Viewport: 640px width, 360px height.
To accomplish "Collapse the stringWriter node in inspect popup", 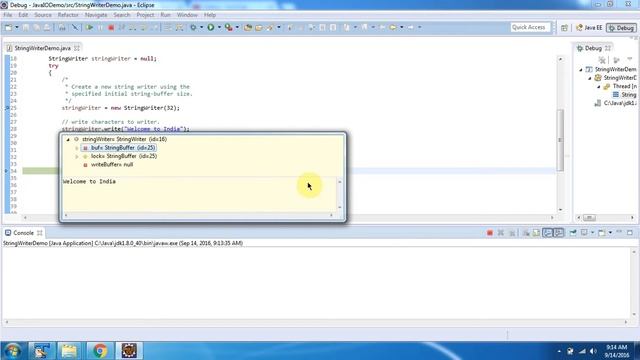I will click(x=68, y=139).
